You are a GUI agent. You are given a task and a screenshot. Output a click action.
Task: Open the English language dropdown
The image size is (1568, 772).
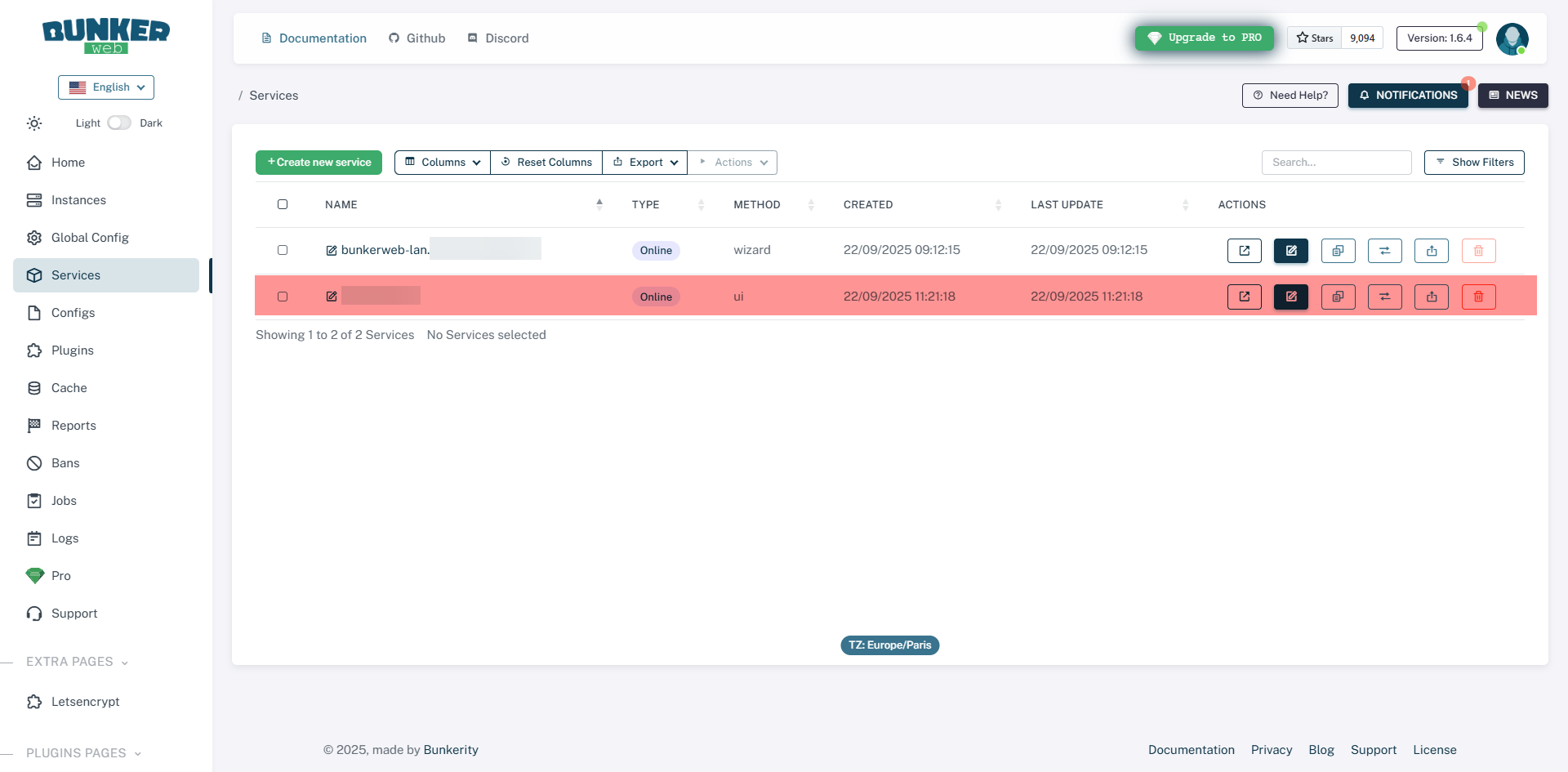106,87
